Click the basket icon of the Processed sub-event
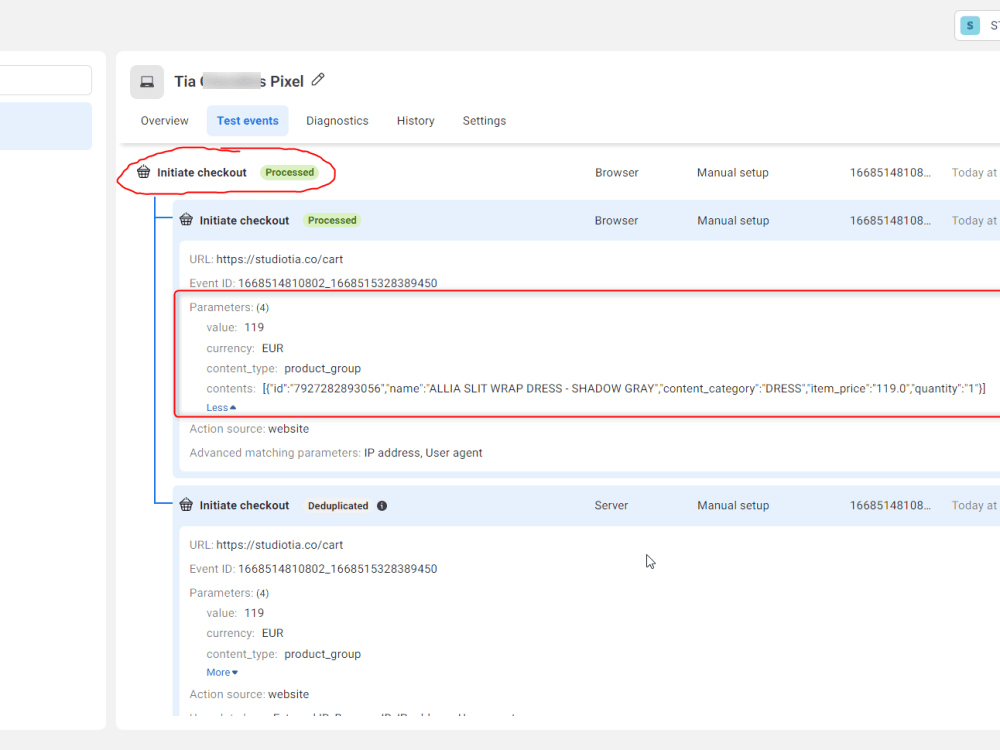The width and height of the screenshot is (1000, 750). point(186,219)
